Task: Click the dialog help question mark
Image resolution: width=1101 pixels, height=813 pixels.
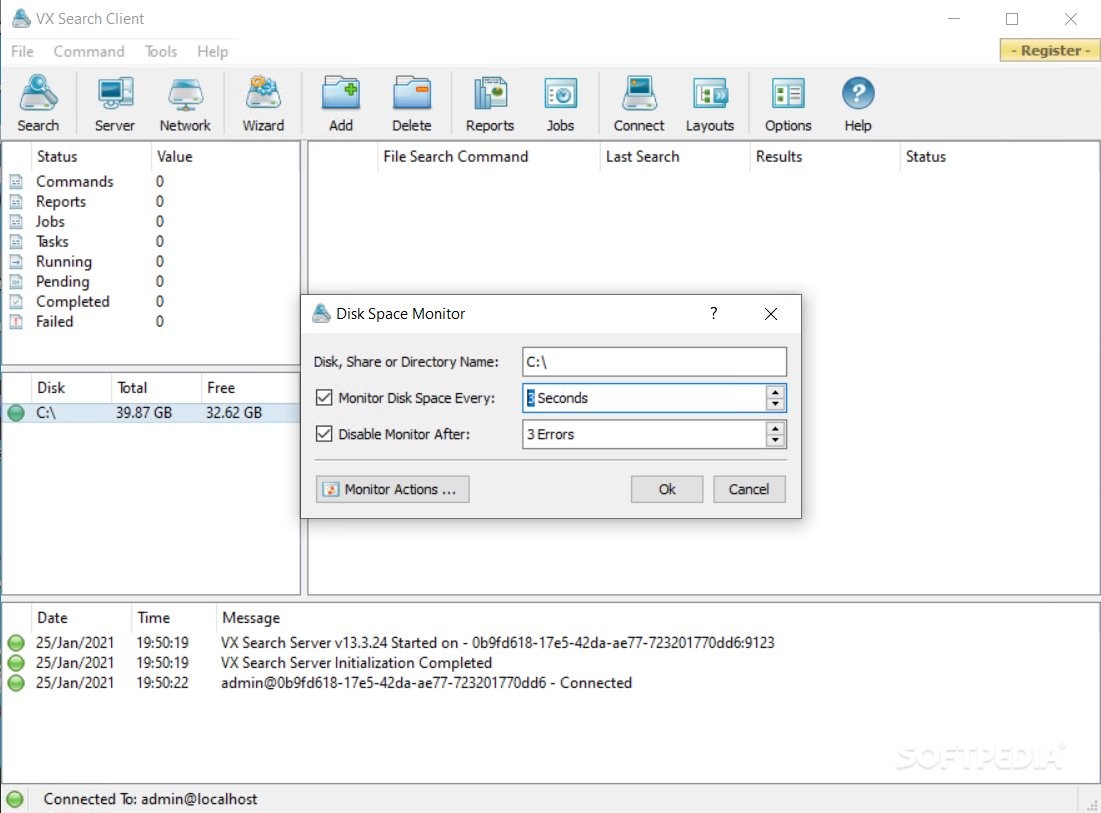Action: [x=713, y=313]
